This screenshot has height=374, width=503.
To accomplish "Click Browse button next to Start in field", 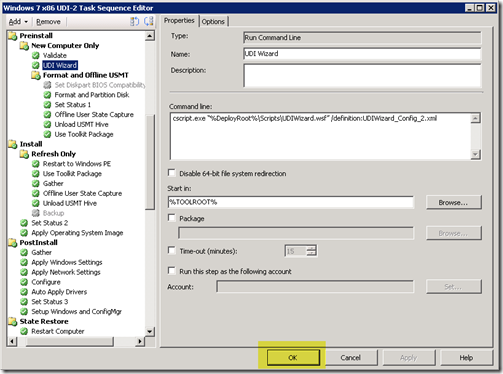I will point(454,202).
